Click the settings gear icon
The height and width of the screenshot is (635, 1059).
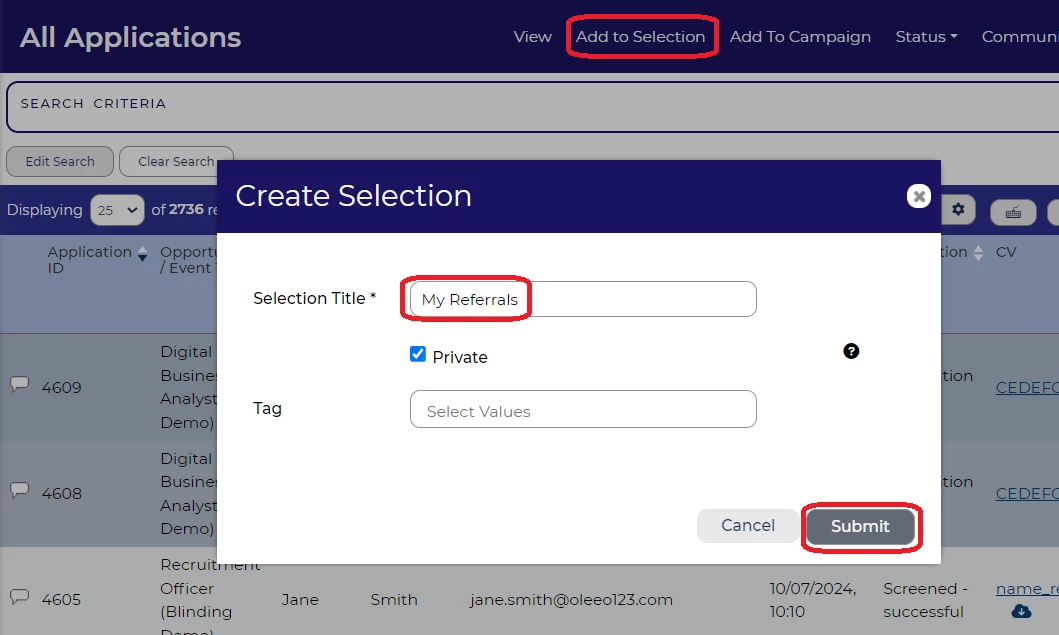(x=958, y=210)
